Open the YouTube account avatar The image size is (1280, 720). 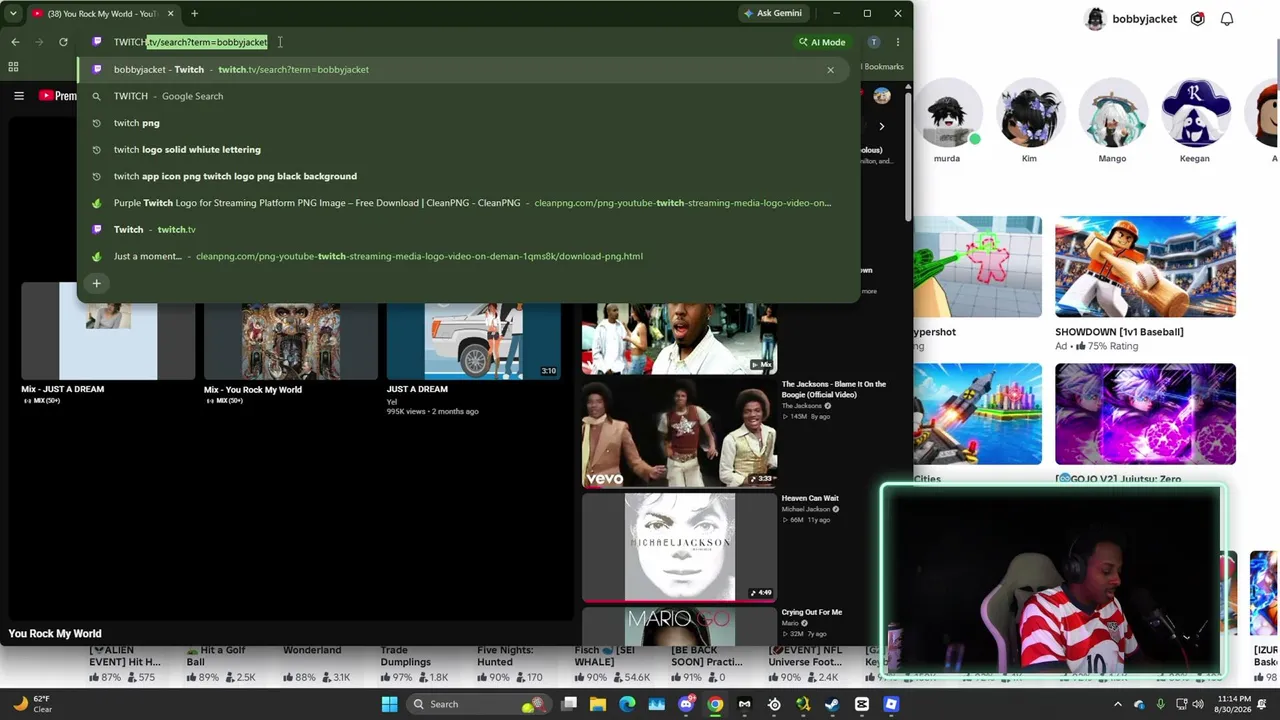(x=881, y=96)
